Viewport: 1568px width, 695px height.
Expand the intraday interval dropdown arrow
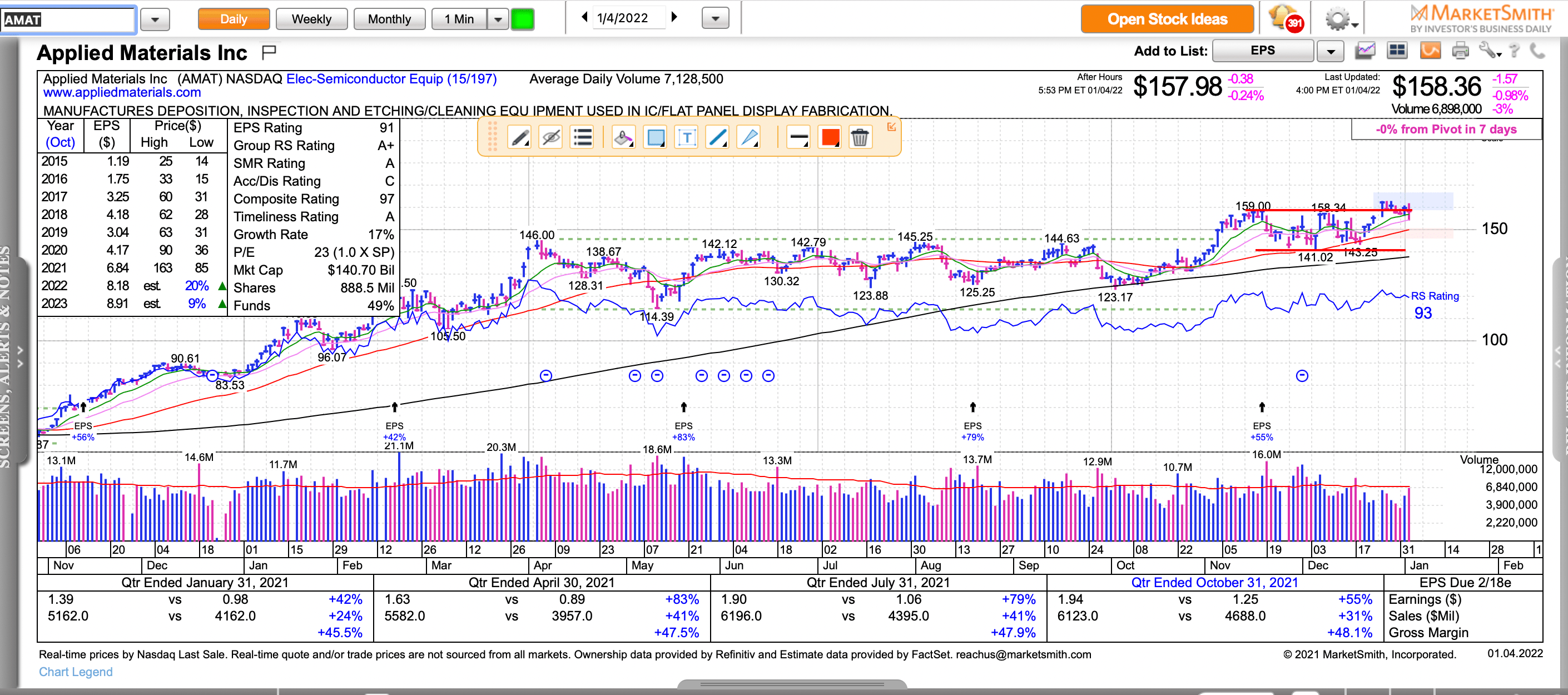[x=498, y=19]
